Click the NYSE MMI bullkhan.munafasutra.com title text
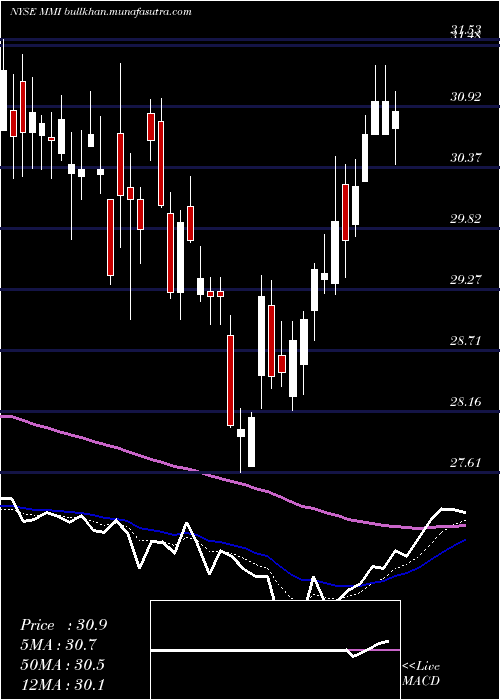The height and width of the screenshot is (700, 500). click(100, 11)
